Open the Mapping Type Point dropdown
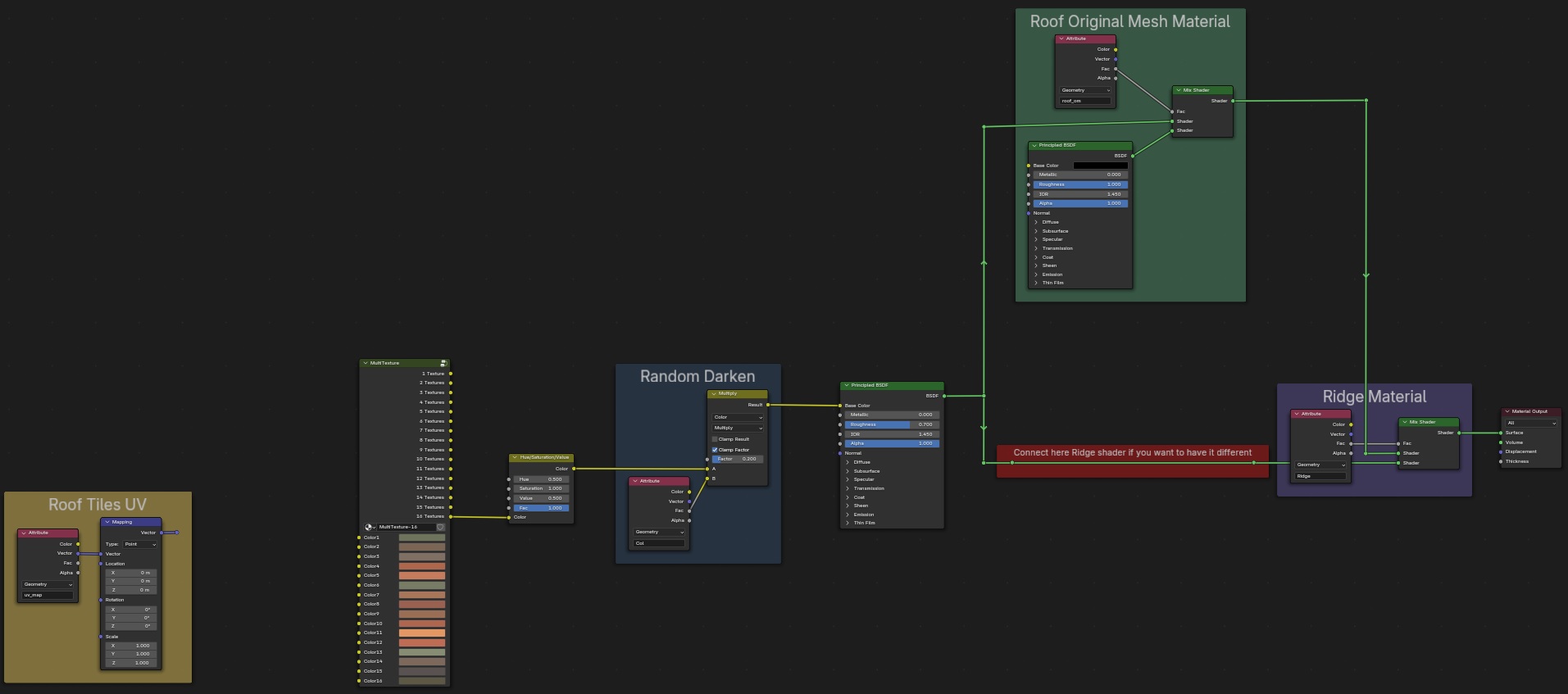 tap(140, 544)
